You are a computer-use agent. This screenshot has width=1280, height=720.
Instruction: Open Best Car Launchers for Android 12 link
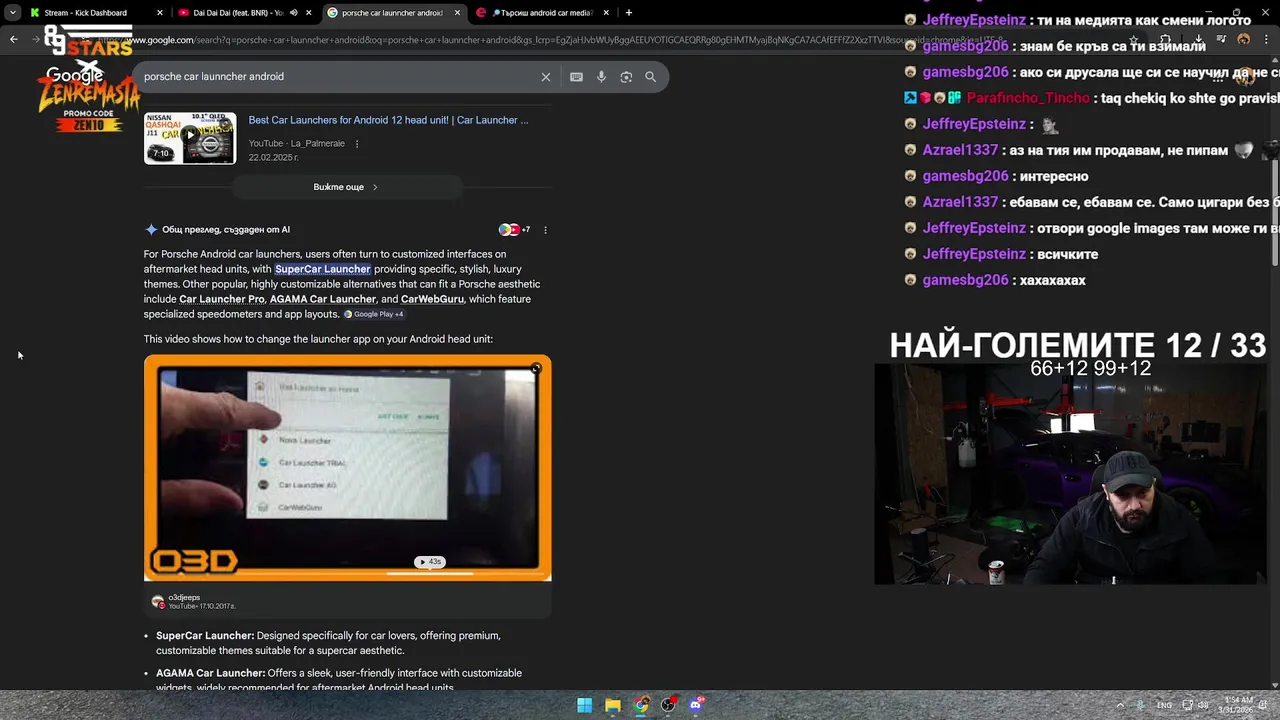click(x=388, y=120)
